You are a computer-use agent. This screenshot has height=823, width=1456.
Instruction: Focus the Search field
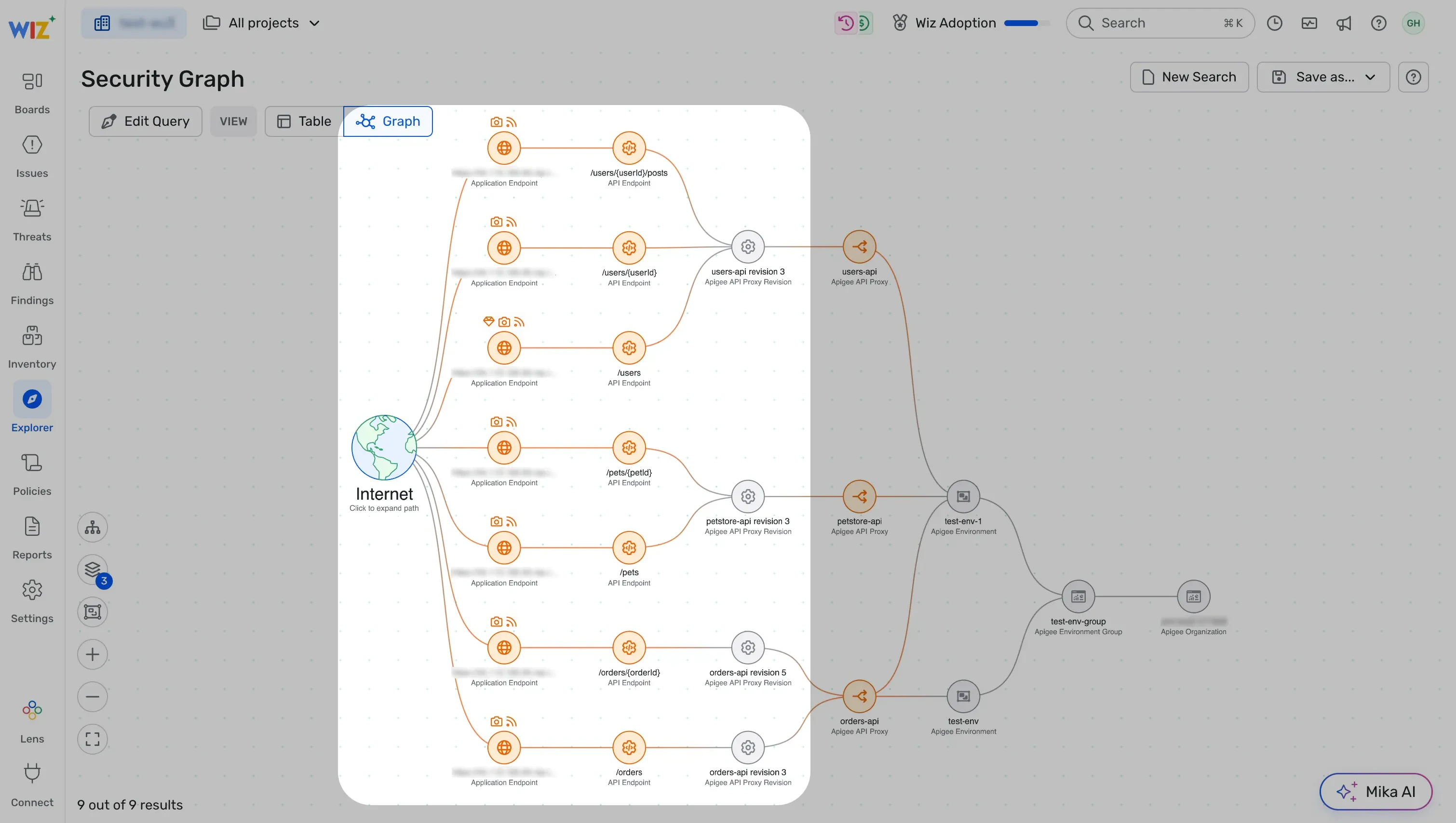1160,23
